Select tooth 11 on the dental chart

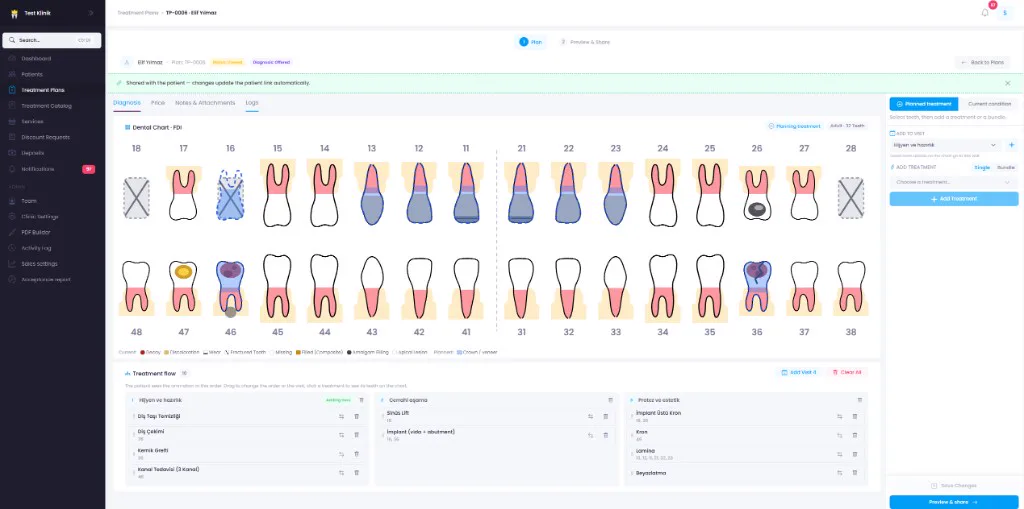pyautogui.click(x=466, y=194)
